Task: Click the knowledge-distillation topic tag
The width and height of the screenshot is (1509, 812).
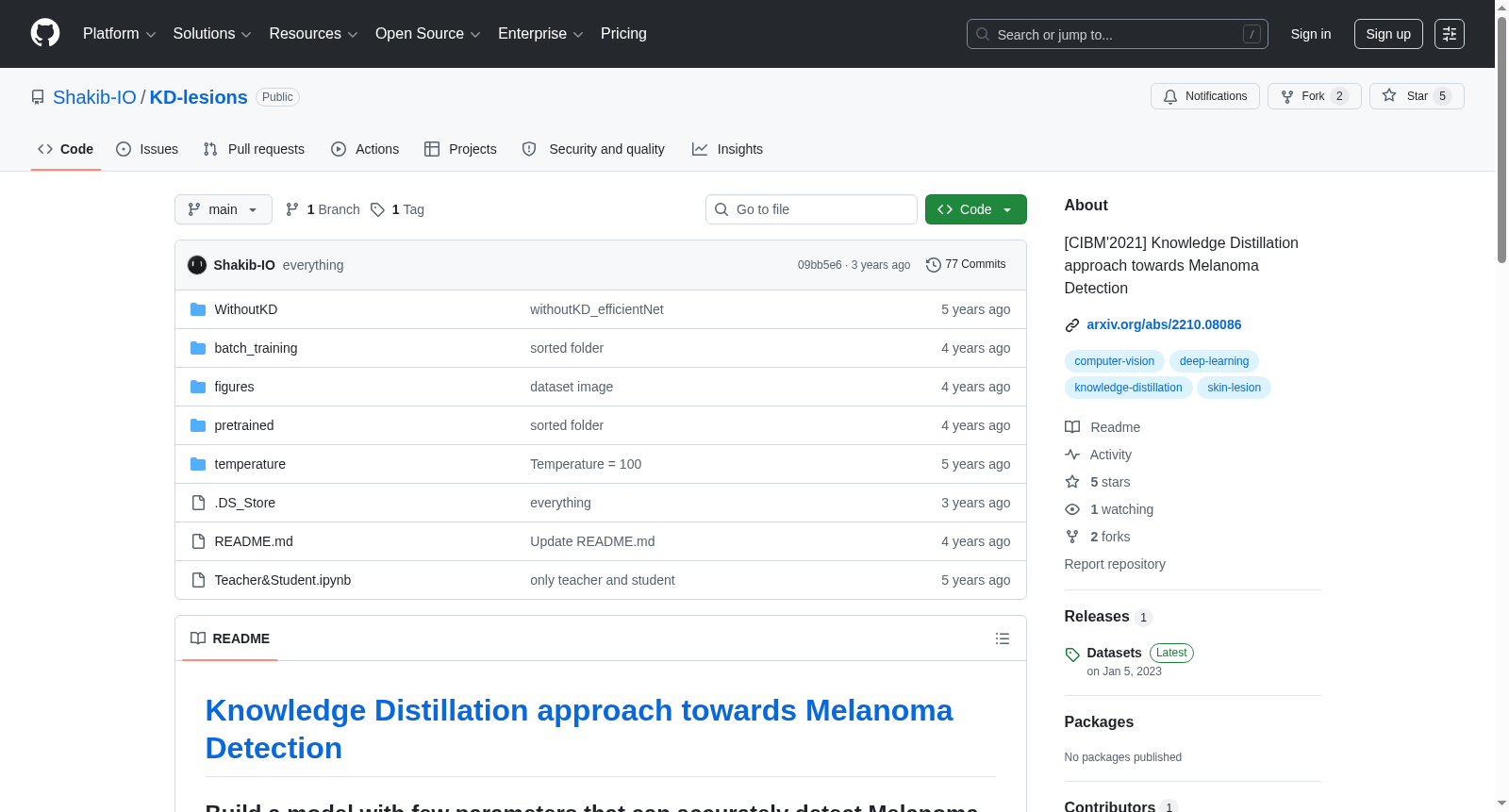Action: point(1128,388)
